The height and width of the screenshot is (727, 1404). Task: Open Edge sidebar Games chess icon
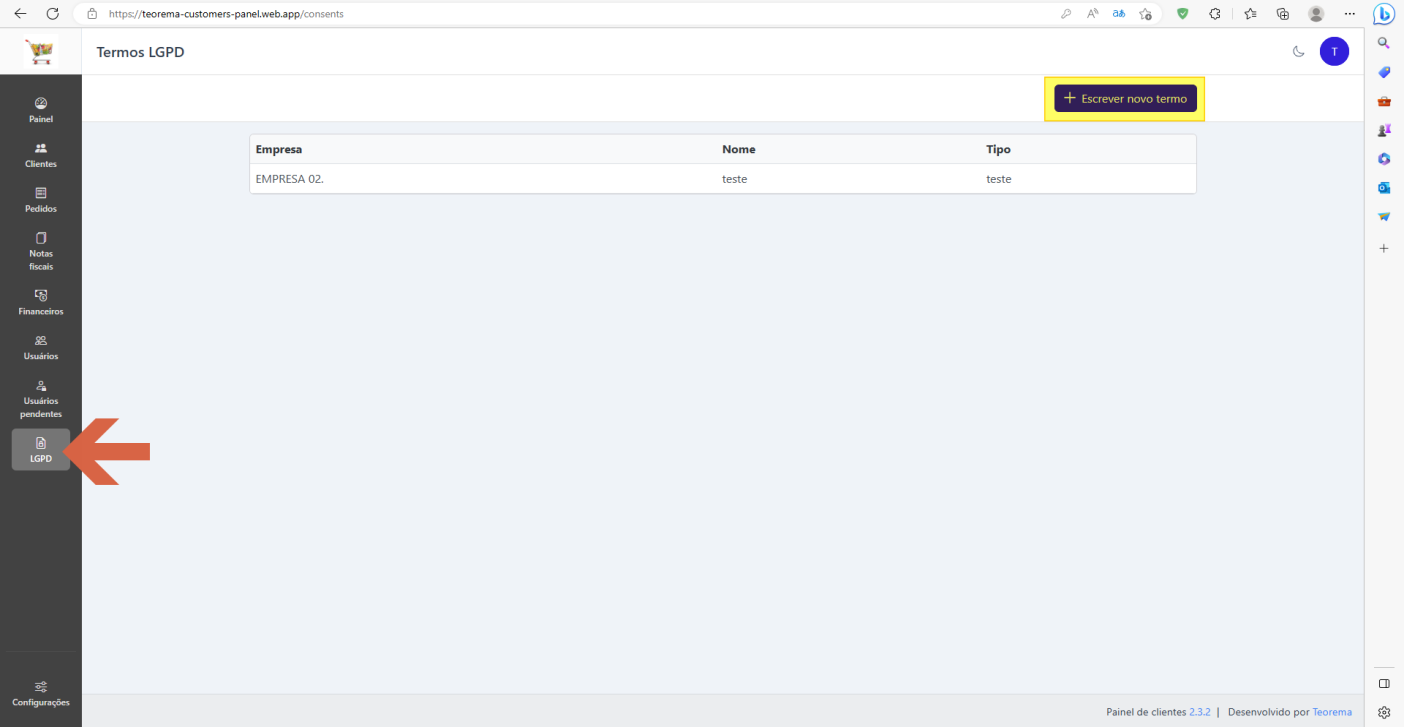tap(1384, 130)
